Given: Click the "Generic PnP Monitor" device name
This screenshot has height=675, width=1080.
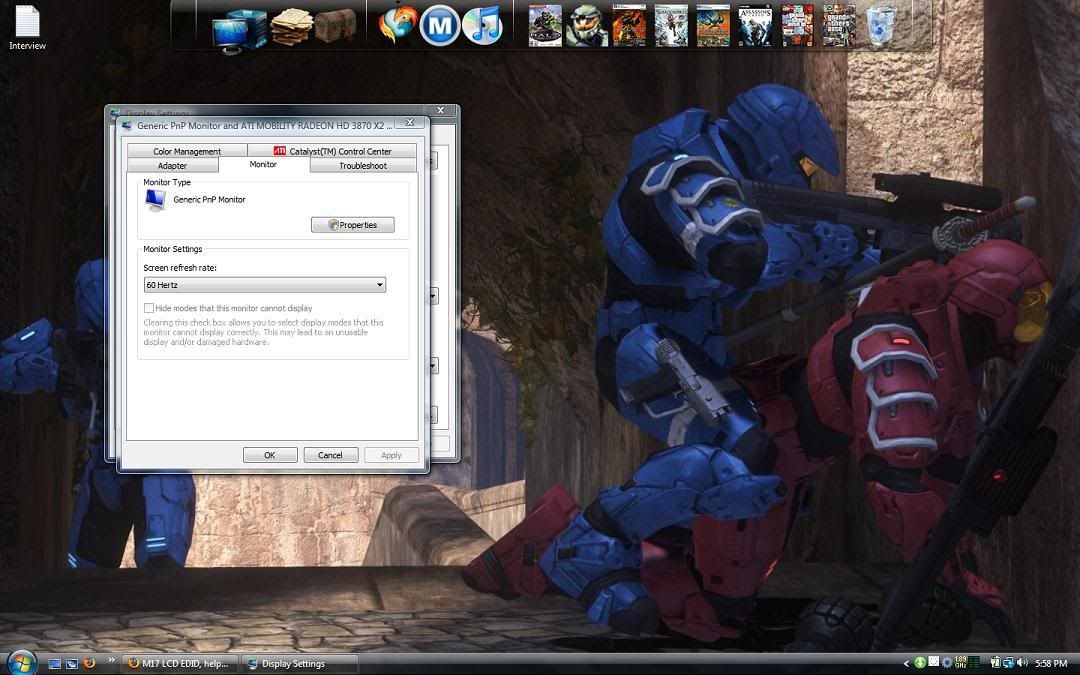Looking at the screenshot, I should pos(209,200).
